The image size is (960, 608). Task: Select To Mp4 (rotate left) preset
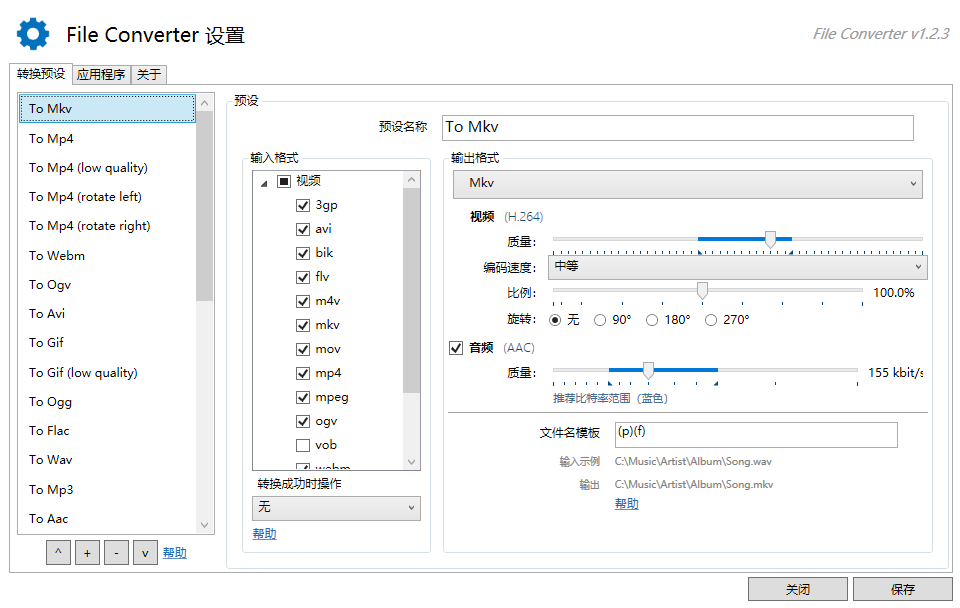click(107, 197)
